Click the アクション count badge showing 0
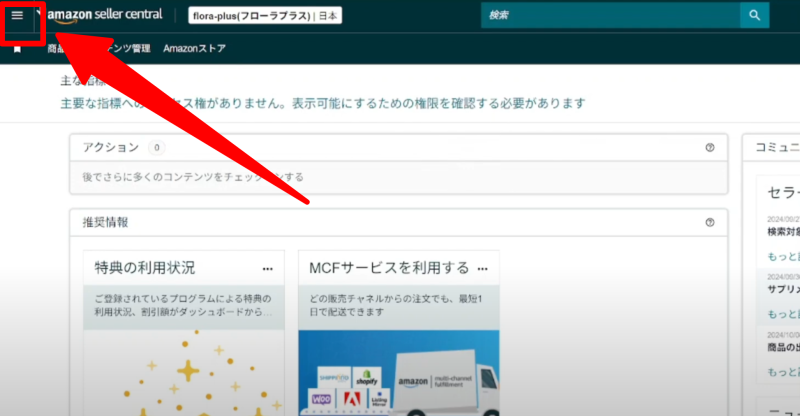Screen dimensions: 800x416 pyautogui.click(x=156, y=148)
